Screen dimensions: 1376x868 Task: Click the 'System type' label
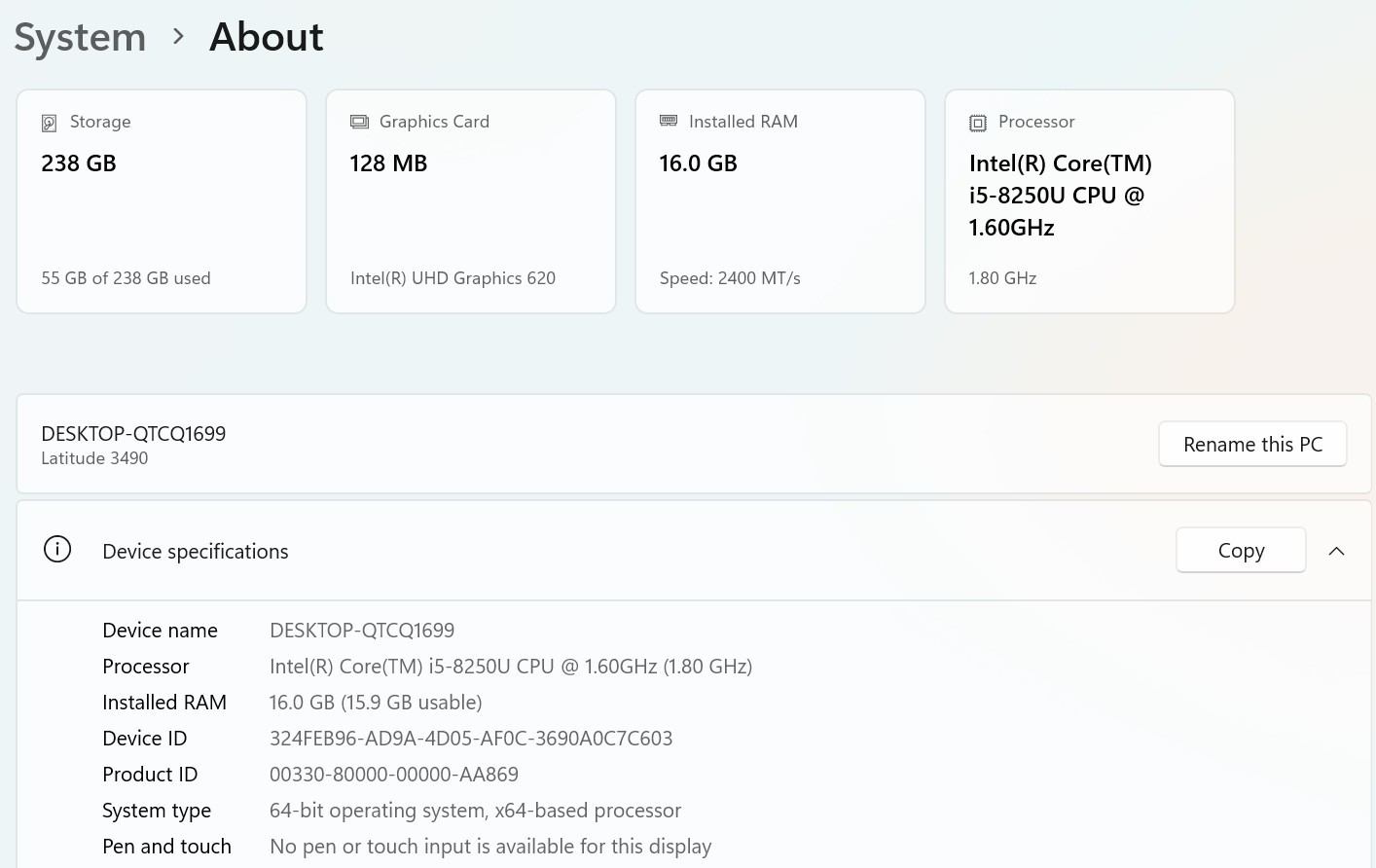pos(157,811)
